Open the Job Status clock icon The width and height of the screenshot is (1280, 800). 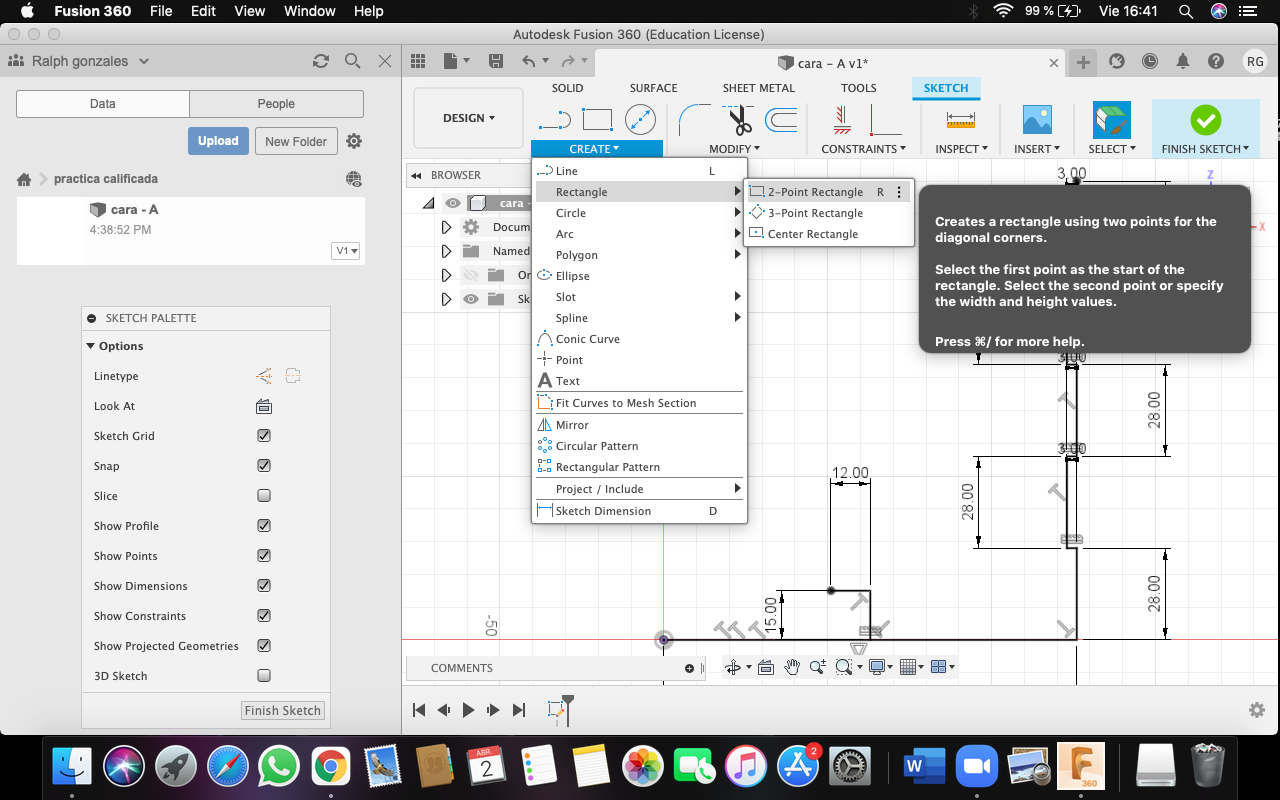pos(1150,61)
